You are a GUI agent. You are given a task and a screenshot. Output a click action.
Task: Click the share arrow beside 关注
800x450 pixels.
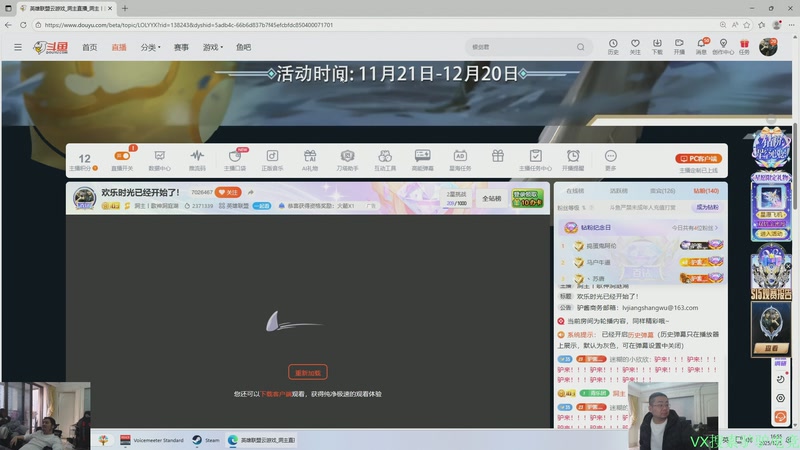pyautogui.click(x=251, y=192)
